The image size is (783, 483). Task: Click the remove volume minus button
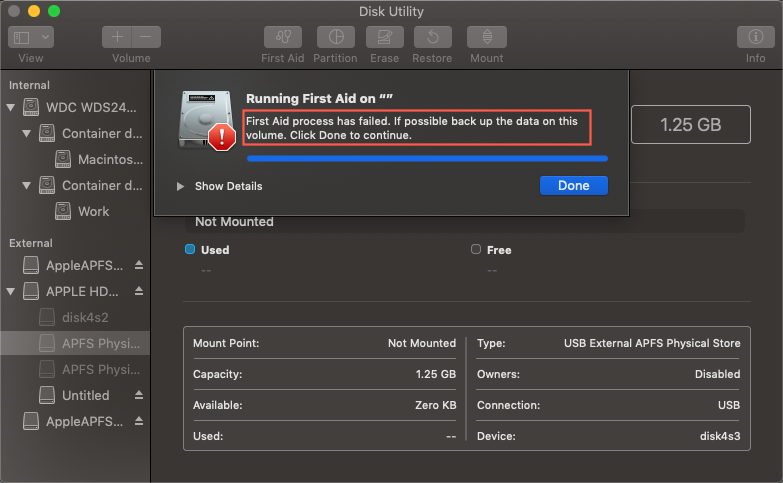pos(146,38)
